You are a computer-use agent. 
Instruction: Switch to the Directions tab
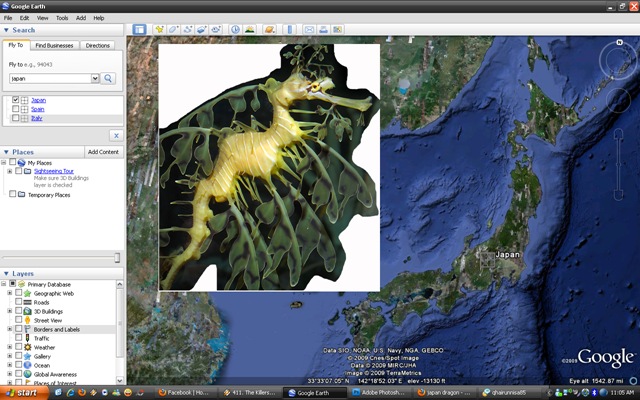pos(98,45)
